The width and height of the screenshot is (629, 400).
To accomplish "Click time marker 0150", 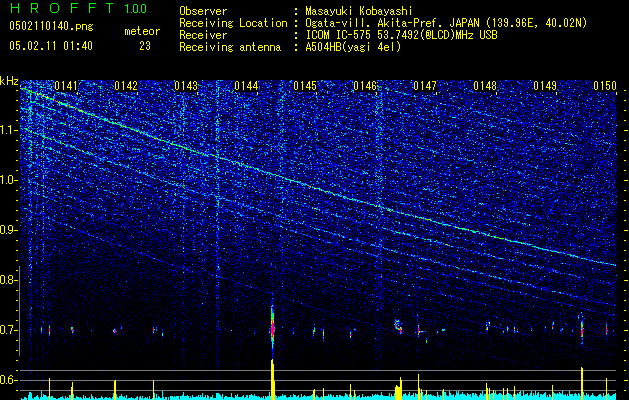I will pos(605,85).
